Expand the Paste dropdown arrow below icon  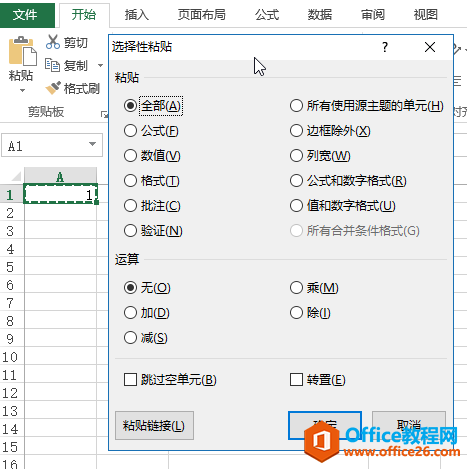[x=22, y=90]
